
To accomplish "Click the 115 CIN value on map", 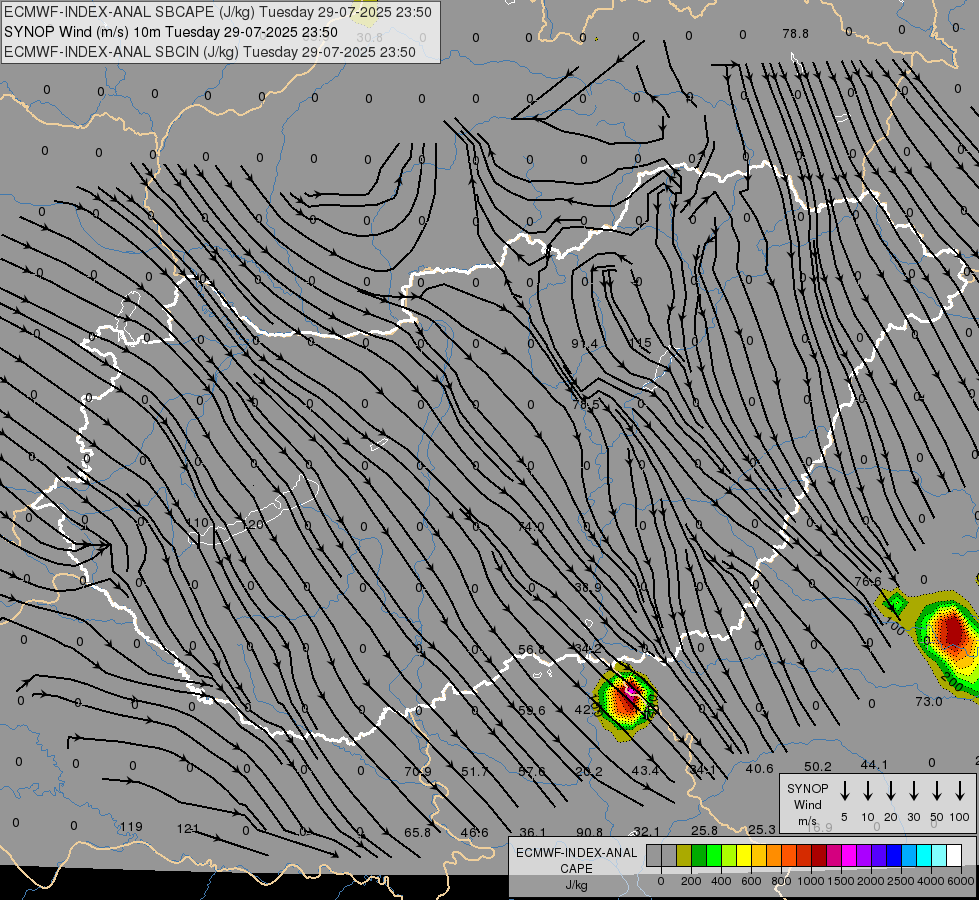I will point(640,343).
